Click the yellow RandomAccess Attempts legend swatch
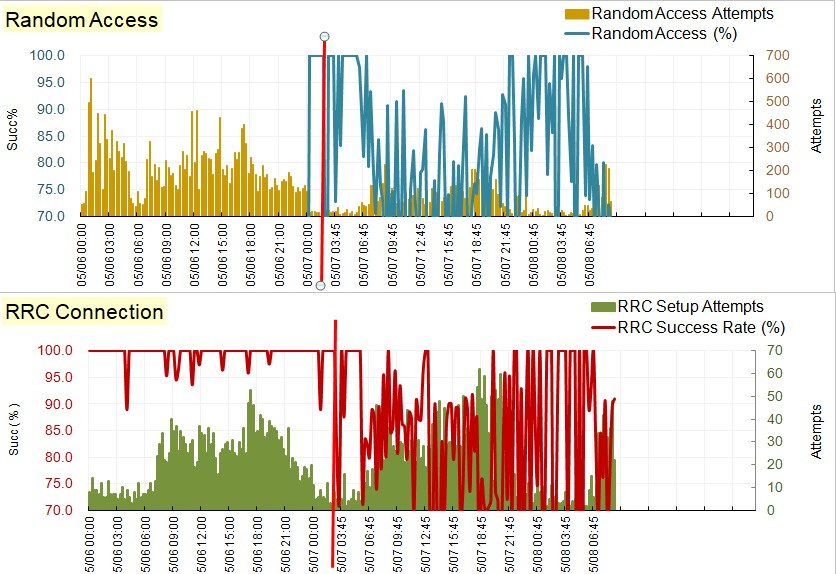 coord(577,14)
